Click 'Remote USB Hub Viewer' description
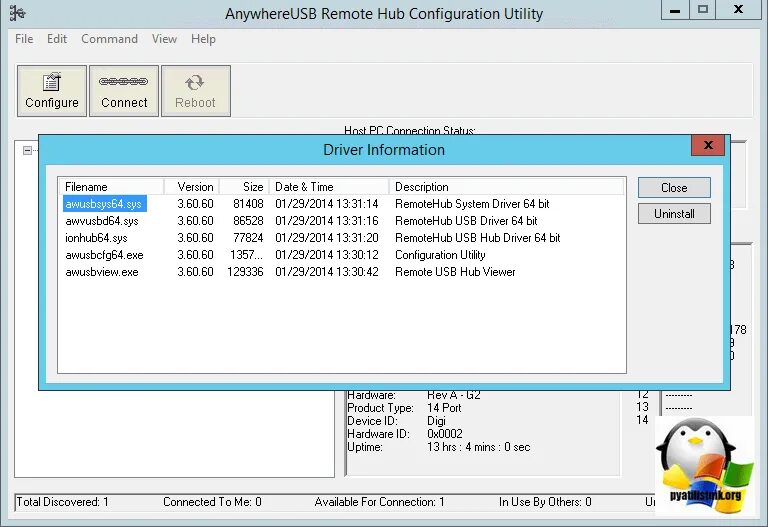The width and height of the screenshot is (768, 527). tap(455, 272)
